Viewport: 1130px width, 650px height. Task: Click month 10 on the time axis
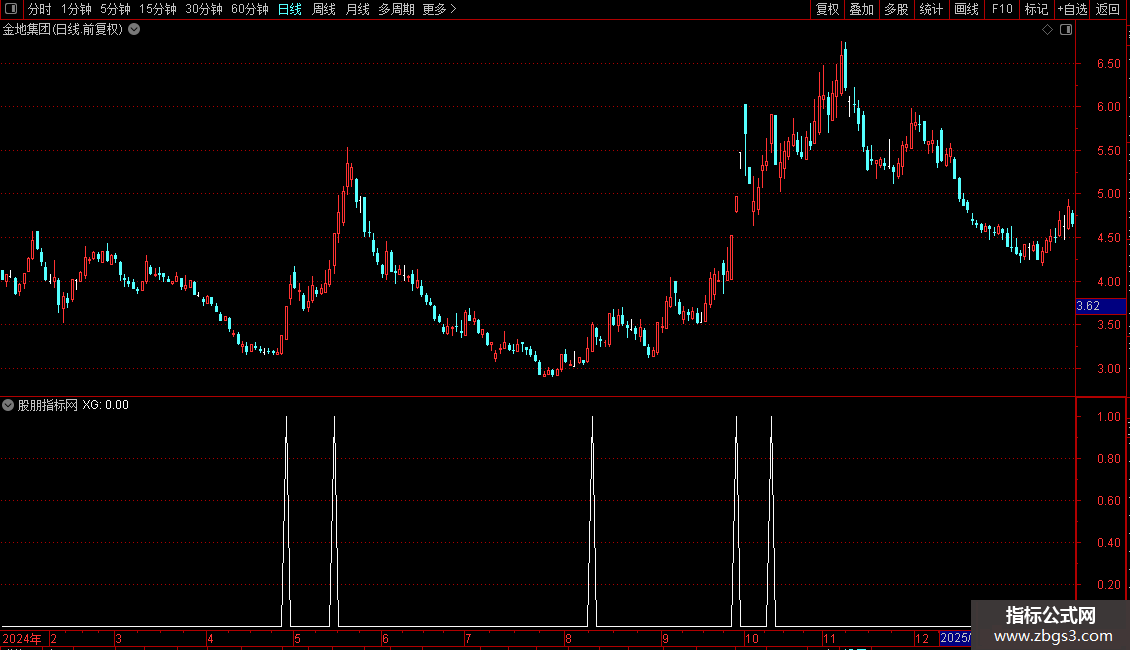[x=752, y=638]
